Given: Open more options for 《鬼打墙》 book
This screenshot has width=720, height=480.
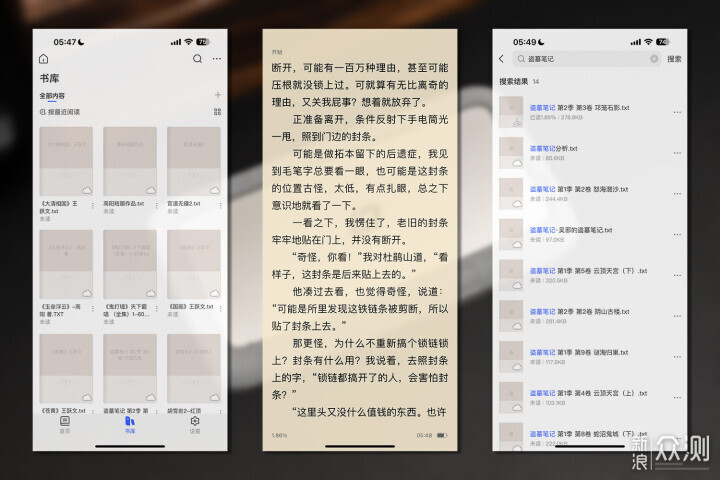Looking at the screenshot, I should [157, 309].
